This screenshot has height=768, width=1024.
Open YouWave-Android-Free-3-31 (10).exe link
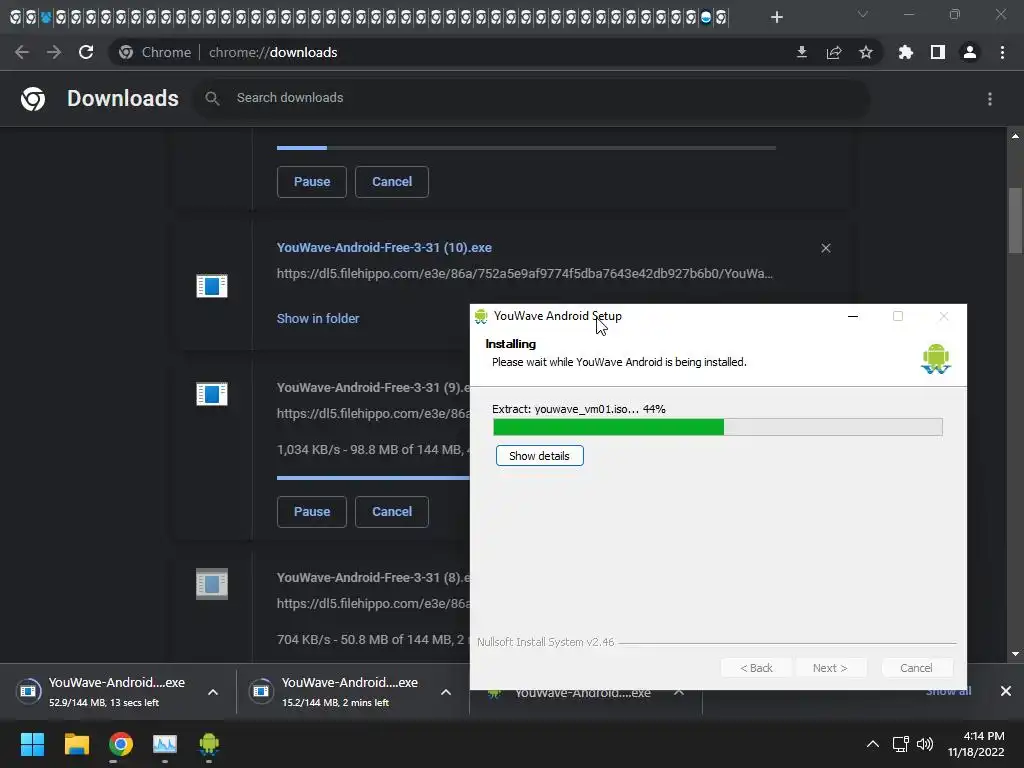tap(384, 248)
